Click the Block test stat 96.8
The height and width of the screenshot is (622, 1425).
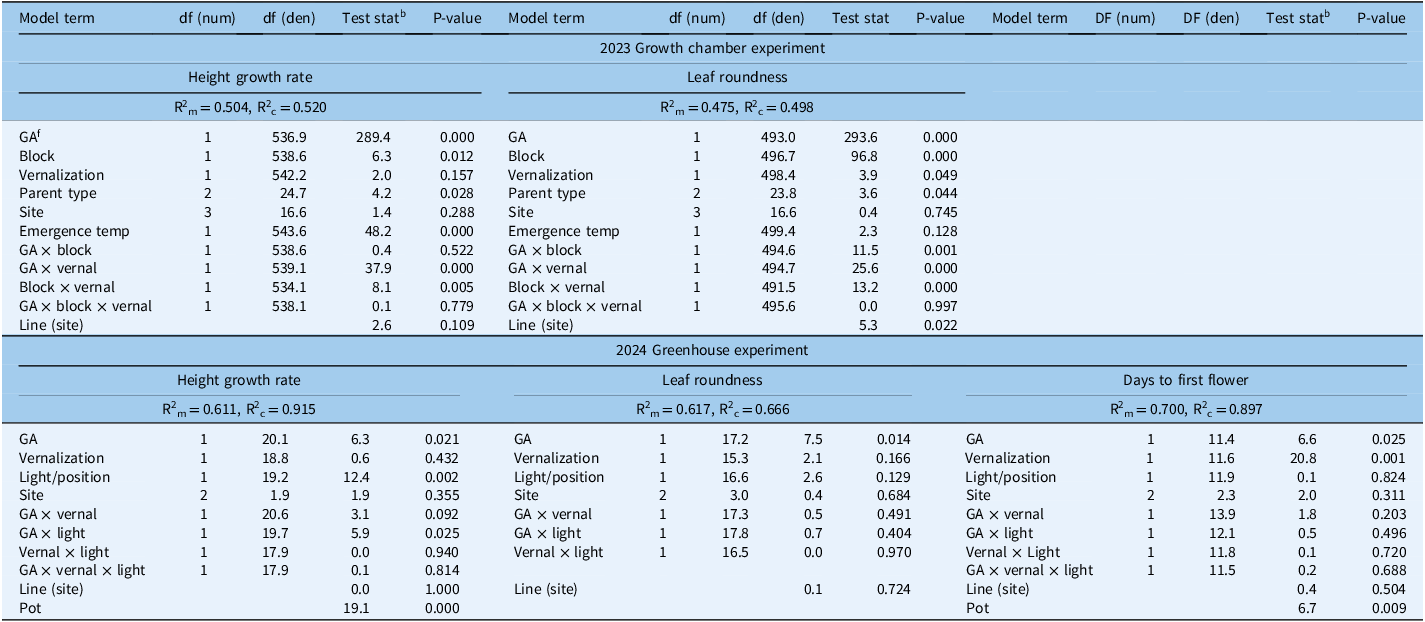point(866,156)
